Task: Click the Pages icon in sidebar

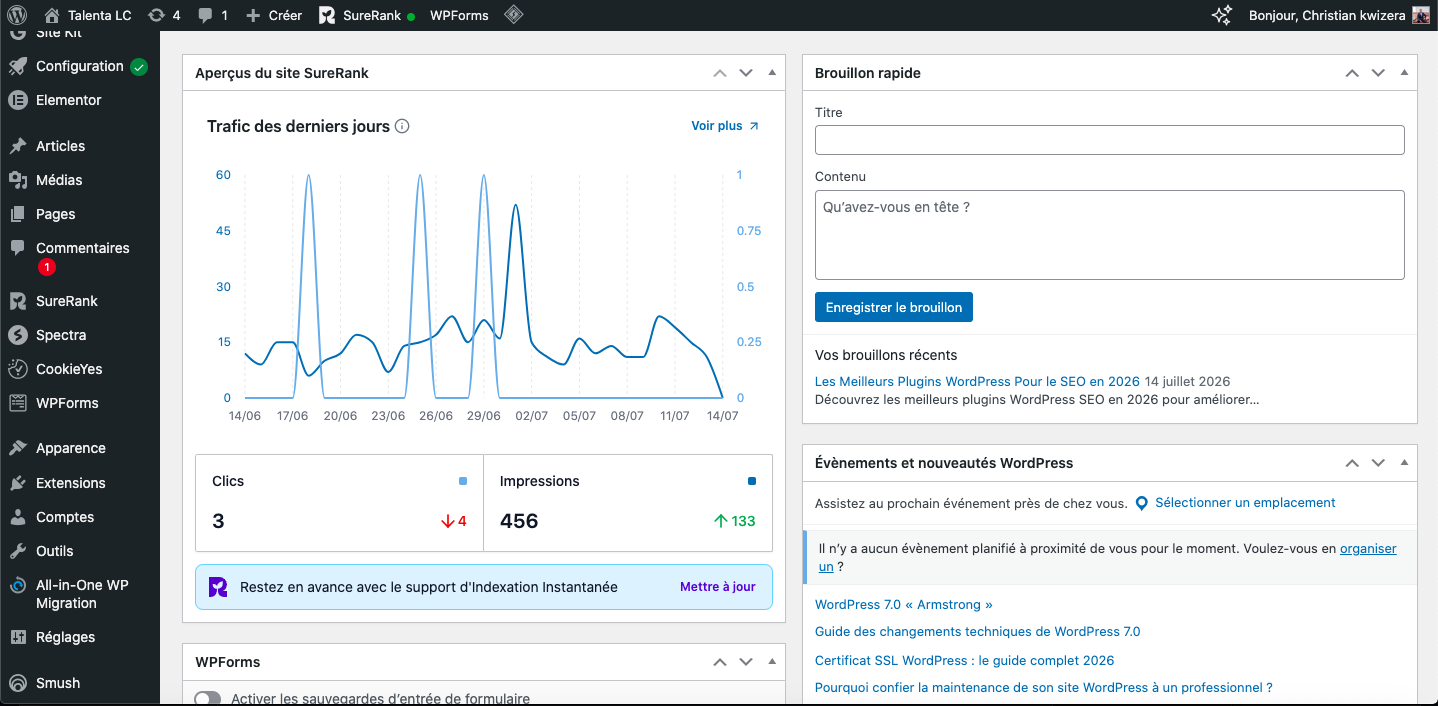Action: coord(17,214)
